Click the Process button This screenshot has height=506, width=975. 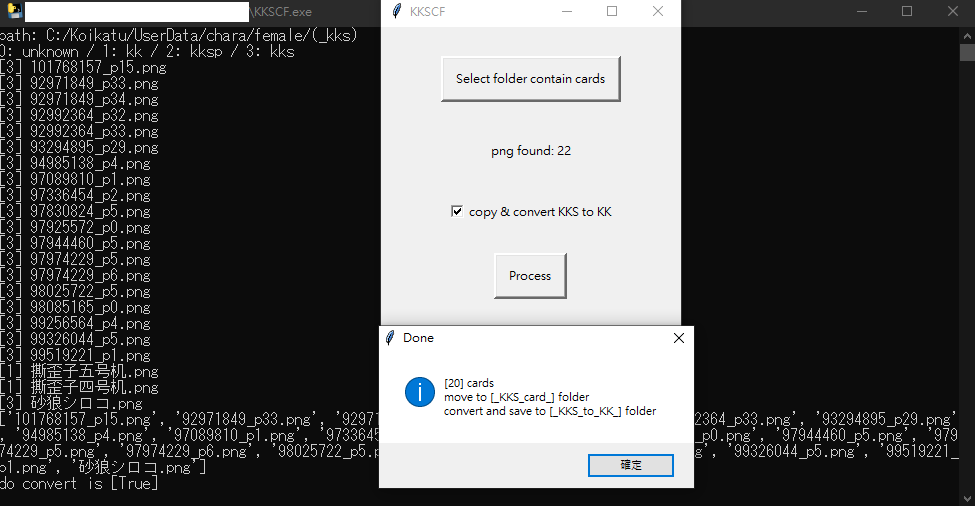click(530, 275)
